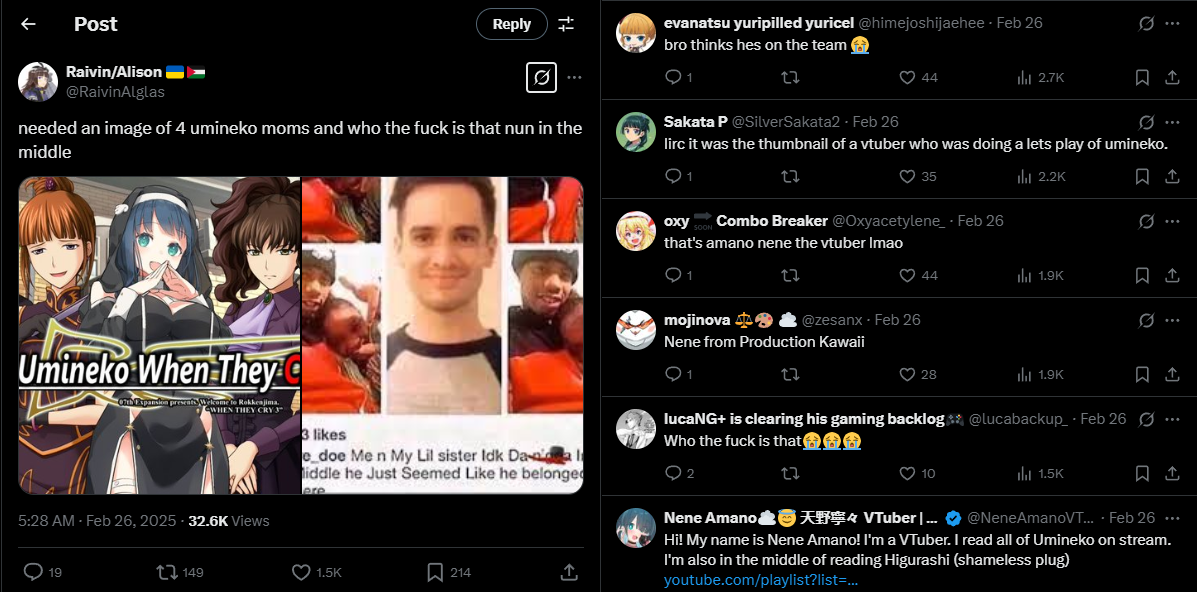
Task: Open @RaivinAlglas profile handle
Action: [x=115, y=92]
